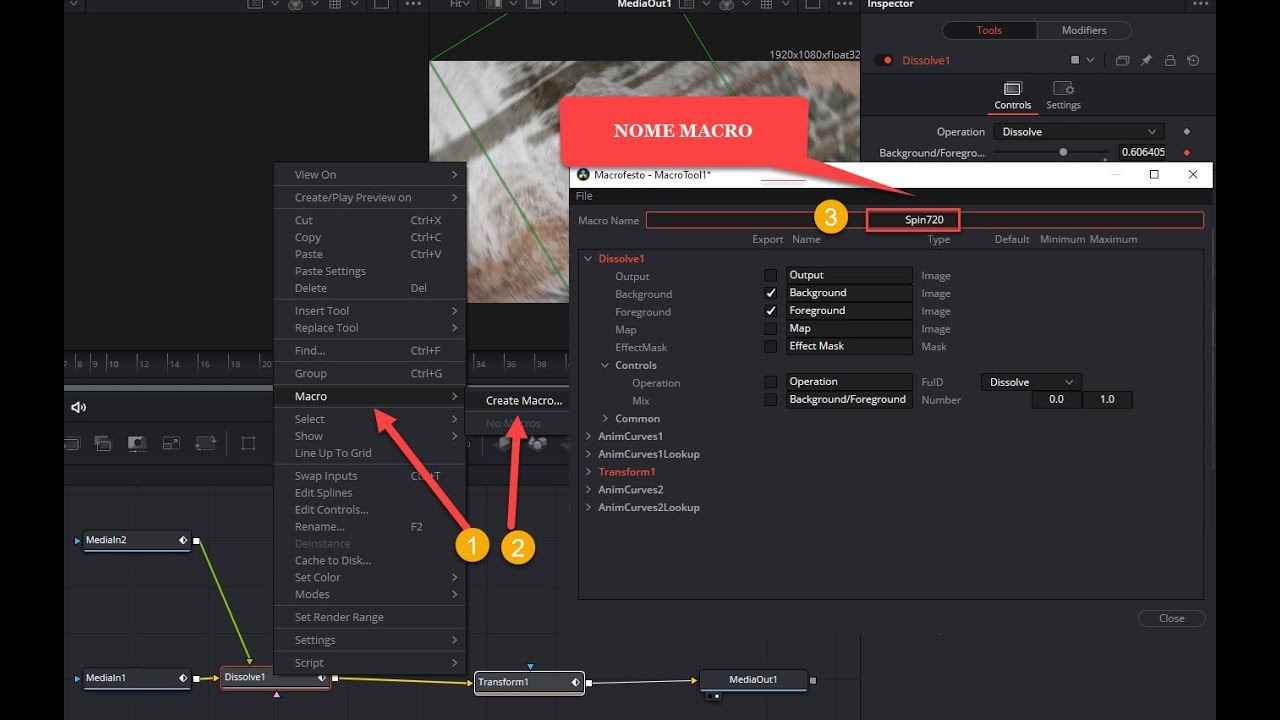The image size is (1280, 720).
Task: Choose Rename... in the context menu
Action: point(370,527)
